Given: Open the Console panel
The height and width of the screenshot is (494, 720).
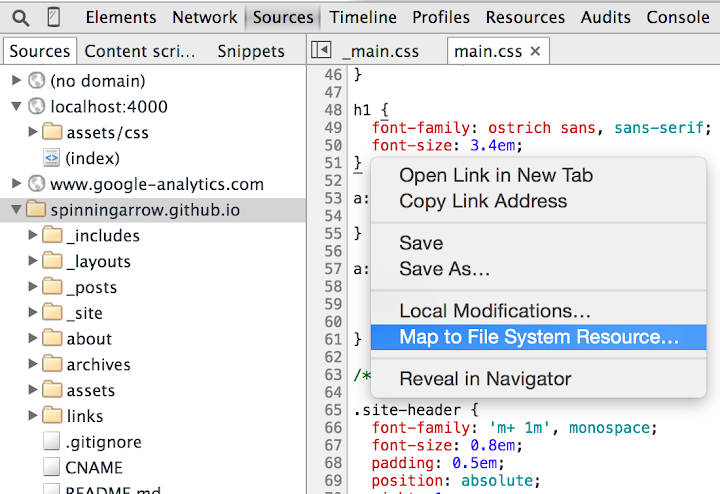Looking at the screenshot, I should coord(678,17).
